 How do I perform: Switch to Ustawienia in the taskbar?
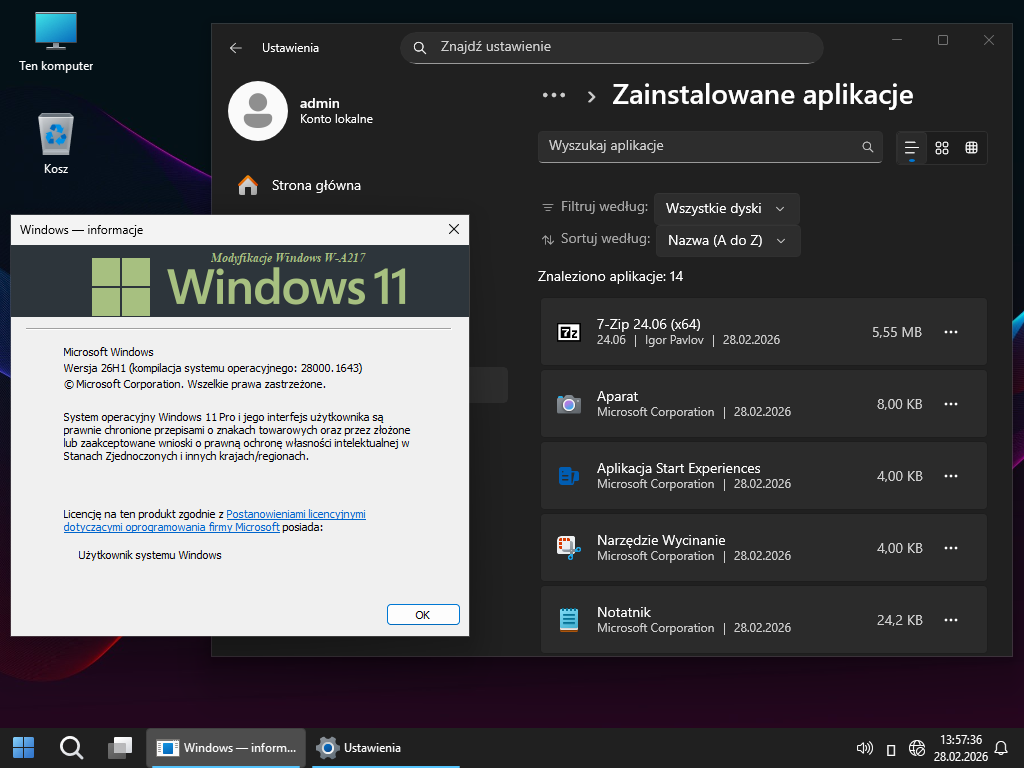click(360, 747)
